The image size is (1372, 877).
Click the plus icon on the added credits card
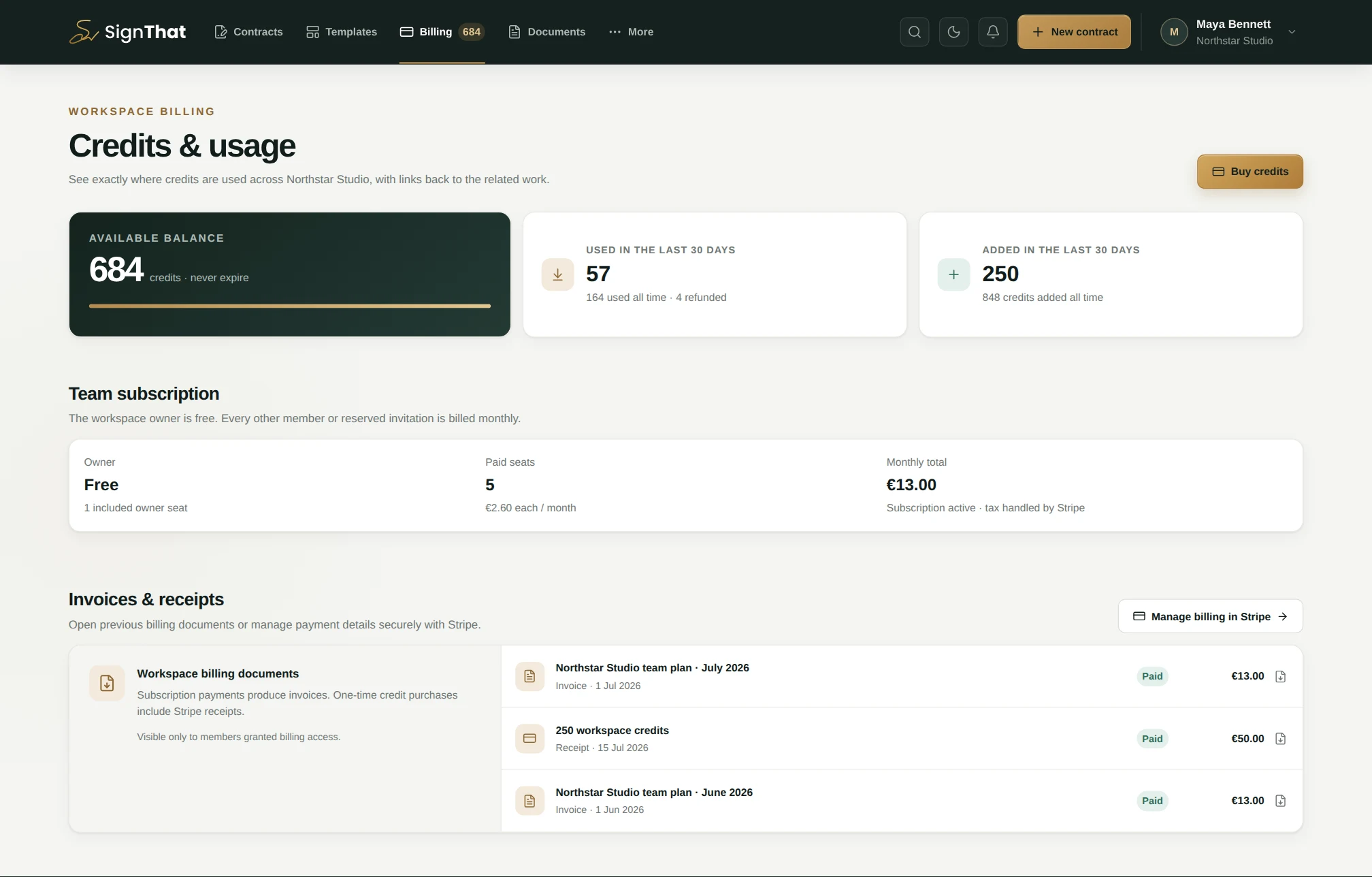[x=953, y=274]
